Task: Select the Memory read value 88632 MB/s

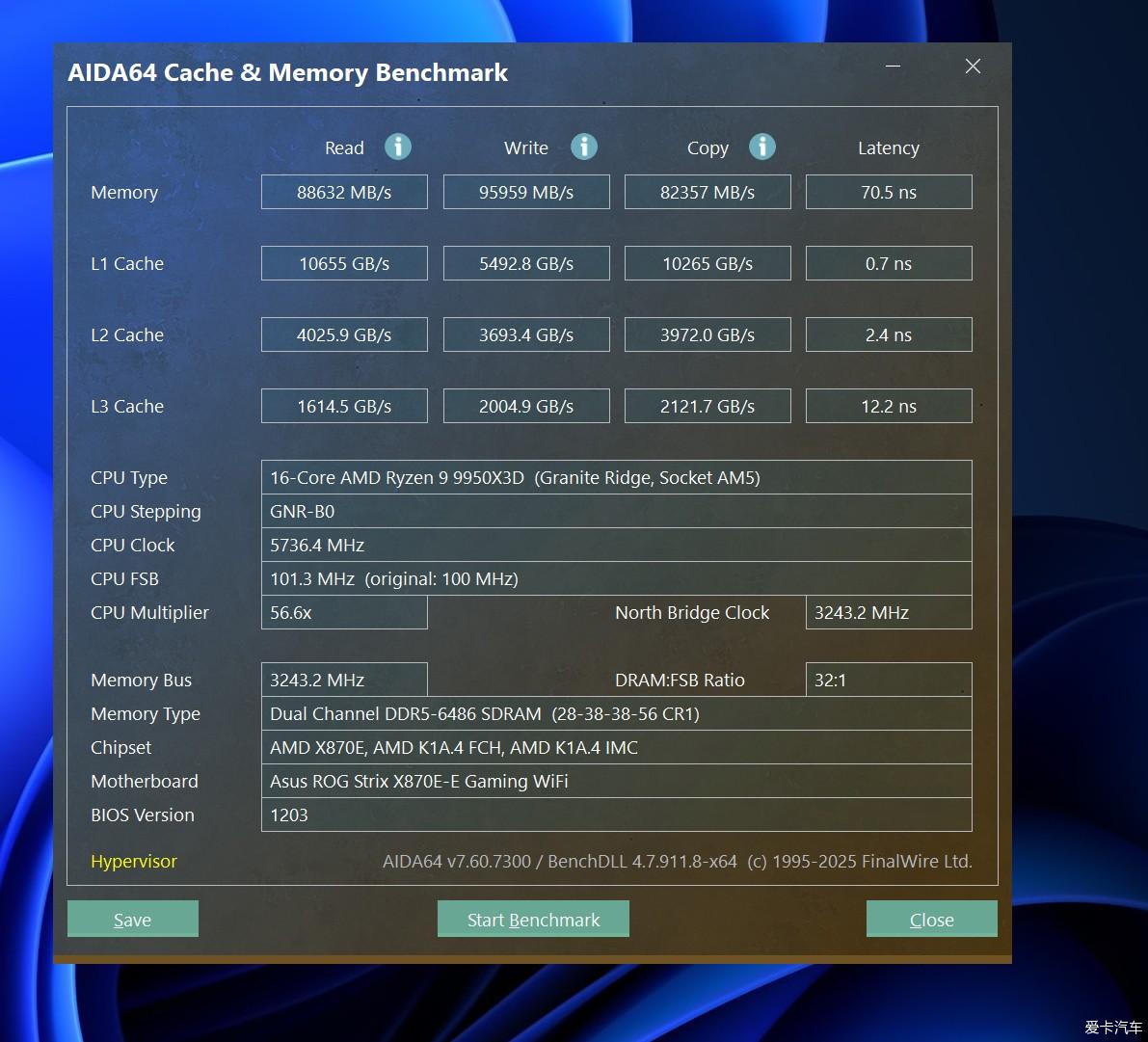Action: [344, 192]
